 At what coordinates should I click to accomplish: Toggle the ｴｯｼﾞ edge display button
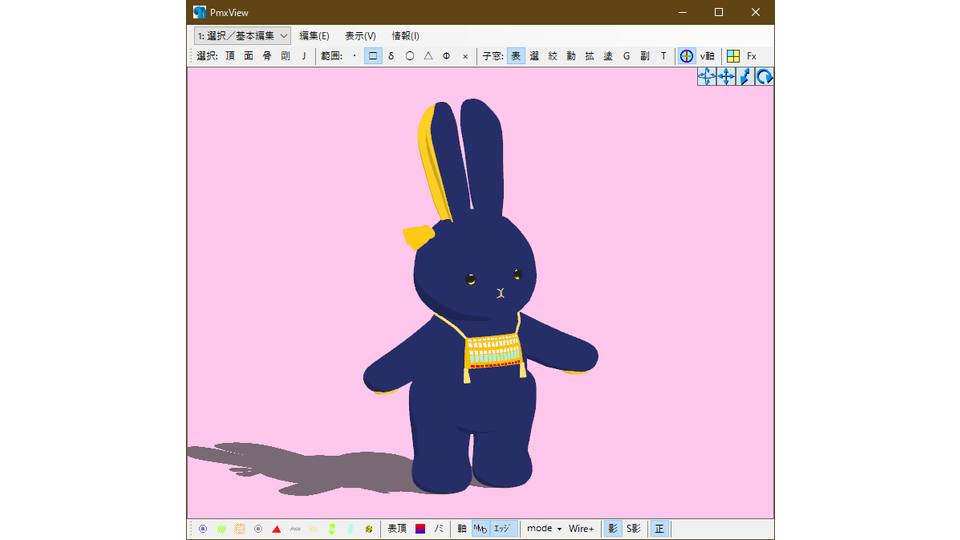(x=502, y=528)
